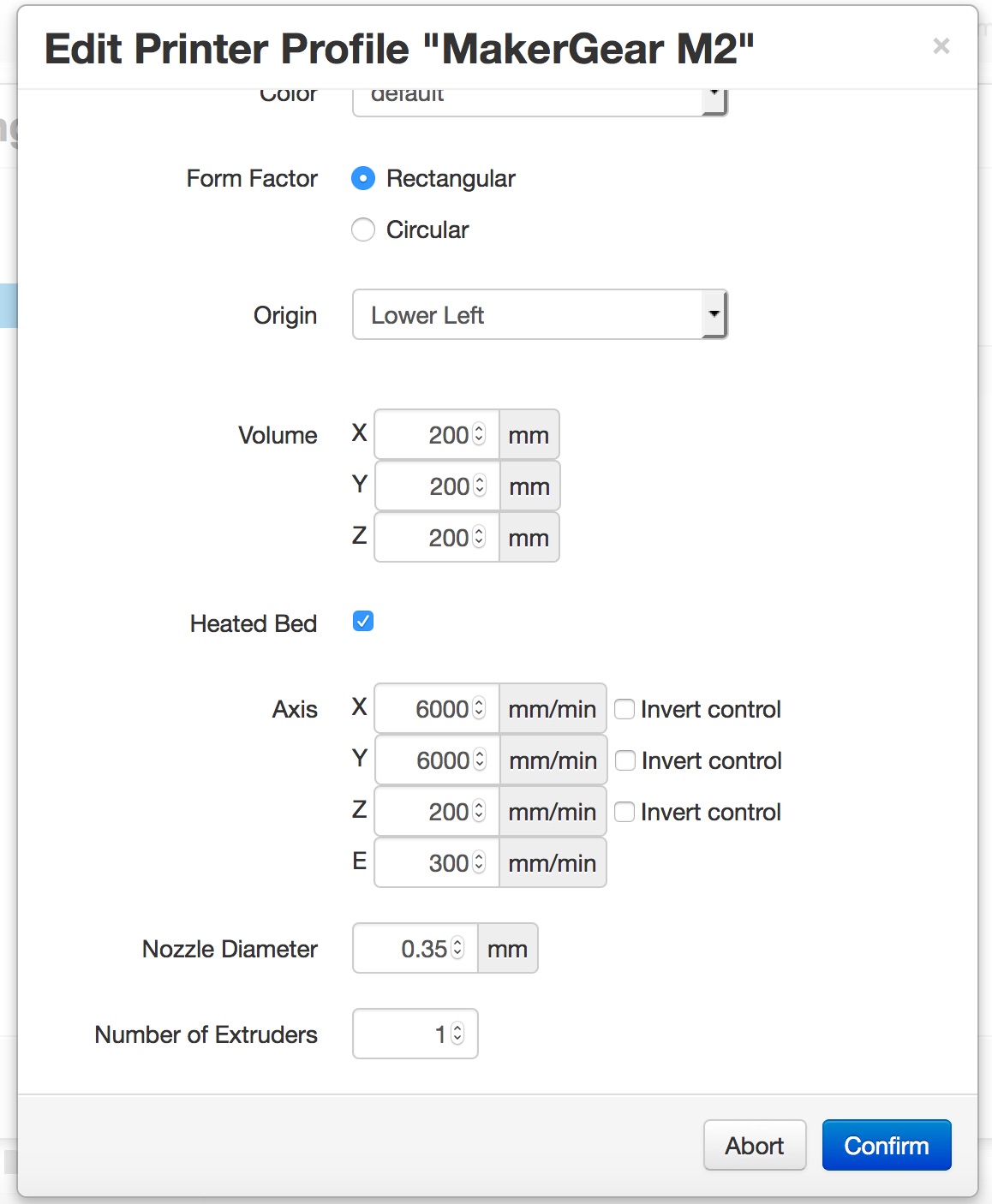The width and height of the screenshot is (992, 1204).
Task: Toggle the Heated Bed checkbox
Action: point(363,622)
